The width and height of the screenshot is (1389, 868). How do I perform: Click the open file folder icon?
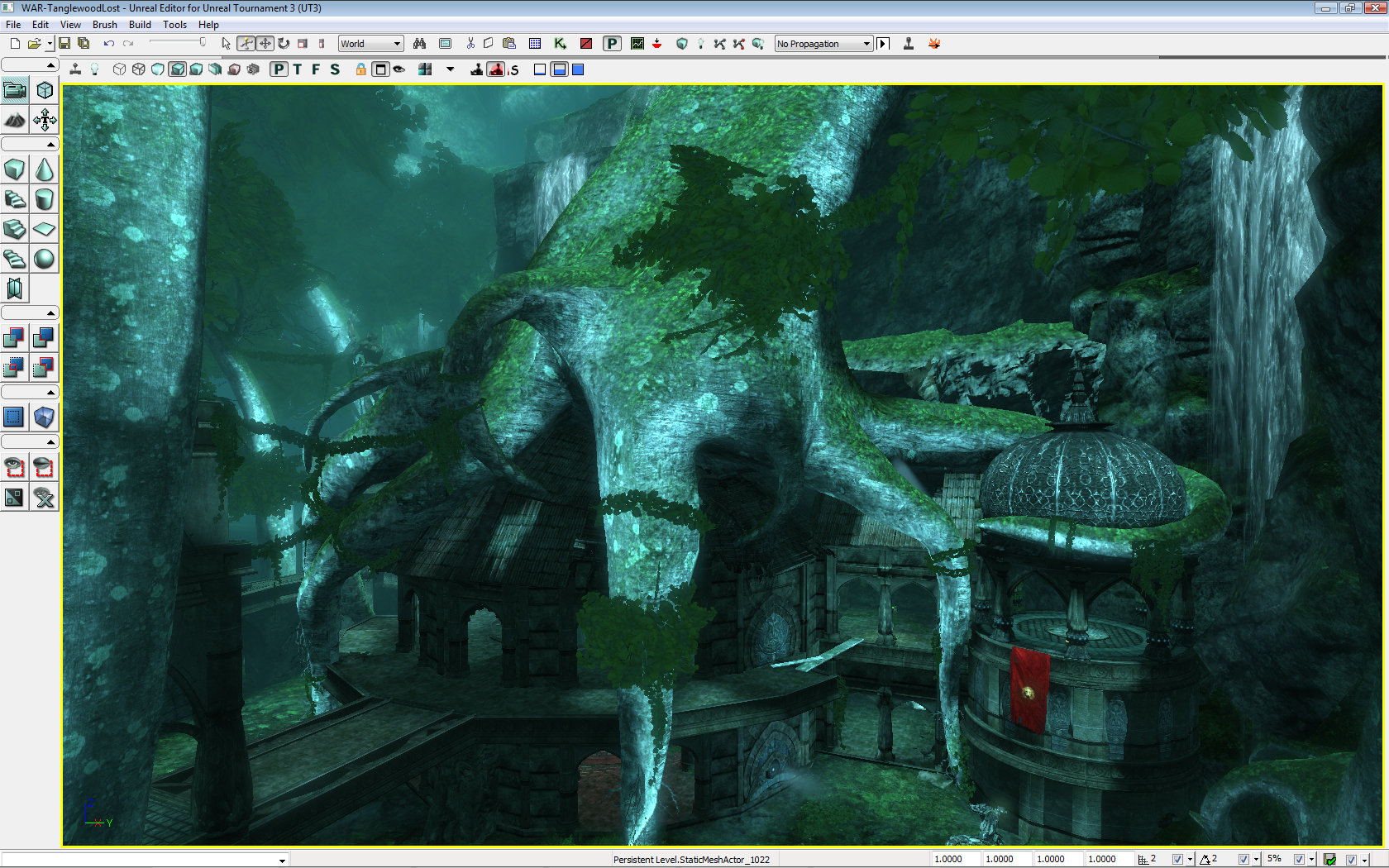pyautogui.click(x=34, y=44)
